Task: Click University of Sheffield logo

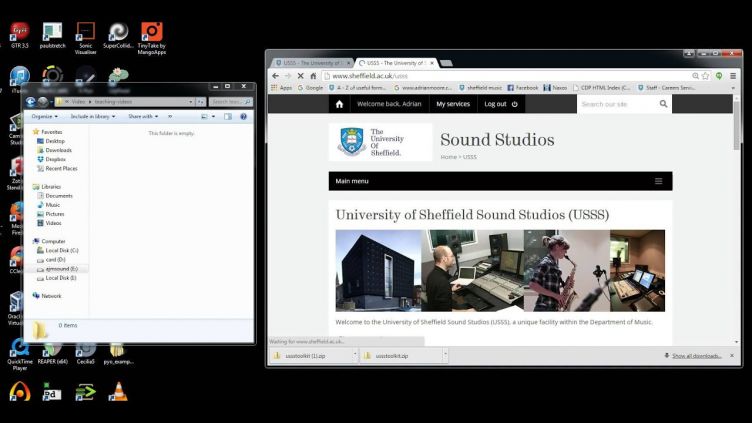Action: point(380,142)
